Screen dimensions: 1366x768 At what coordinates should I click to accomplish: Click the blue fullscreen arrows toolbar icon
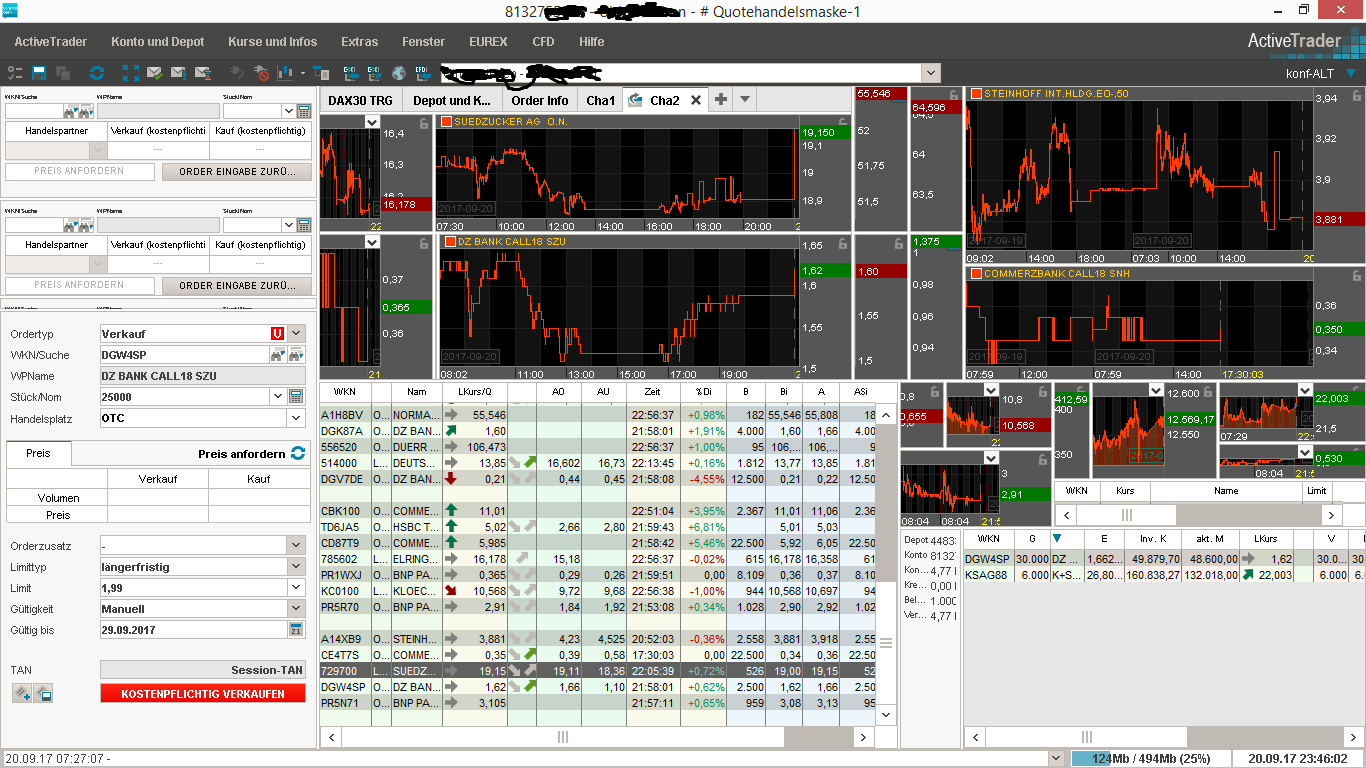click(x=131, y=72)
